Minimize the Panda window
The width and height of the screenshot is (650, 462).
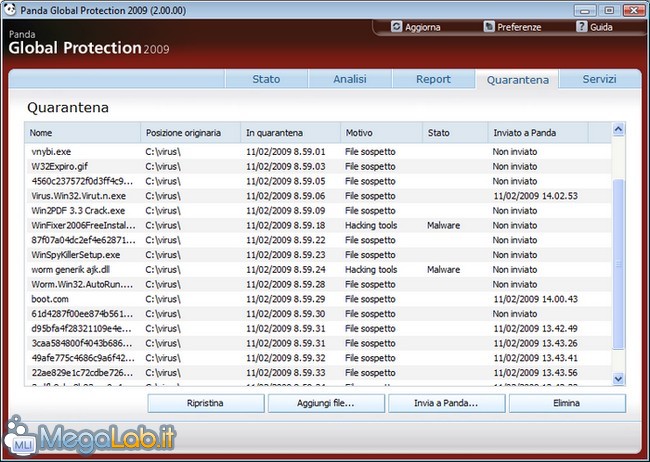click(585, 10)
